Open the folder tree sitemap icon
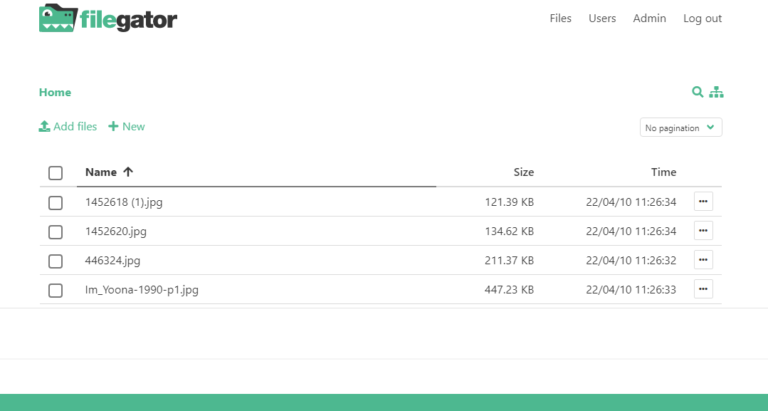This screenshot has height=411, width=768. (x=716, y=92)
